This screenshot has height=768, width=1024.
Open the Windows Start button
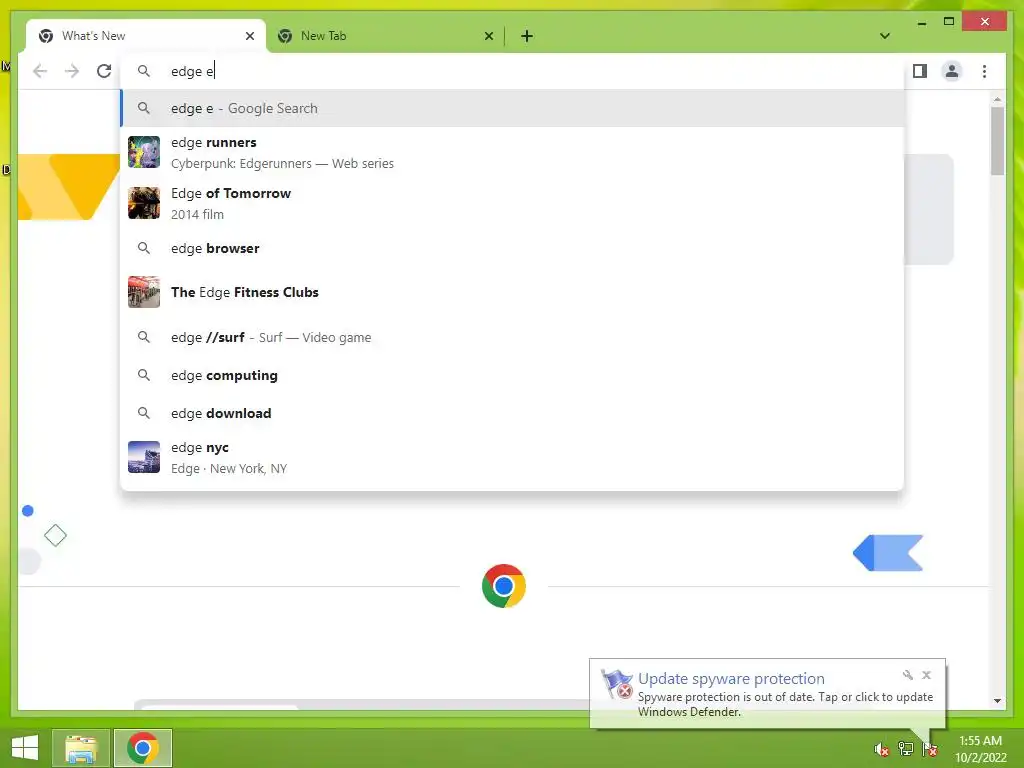point(25,748)
